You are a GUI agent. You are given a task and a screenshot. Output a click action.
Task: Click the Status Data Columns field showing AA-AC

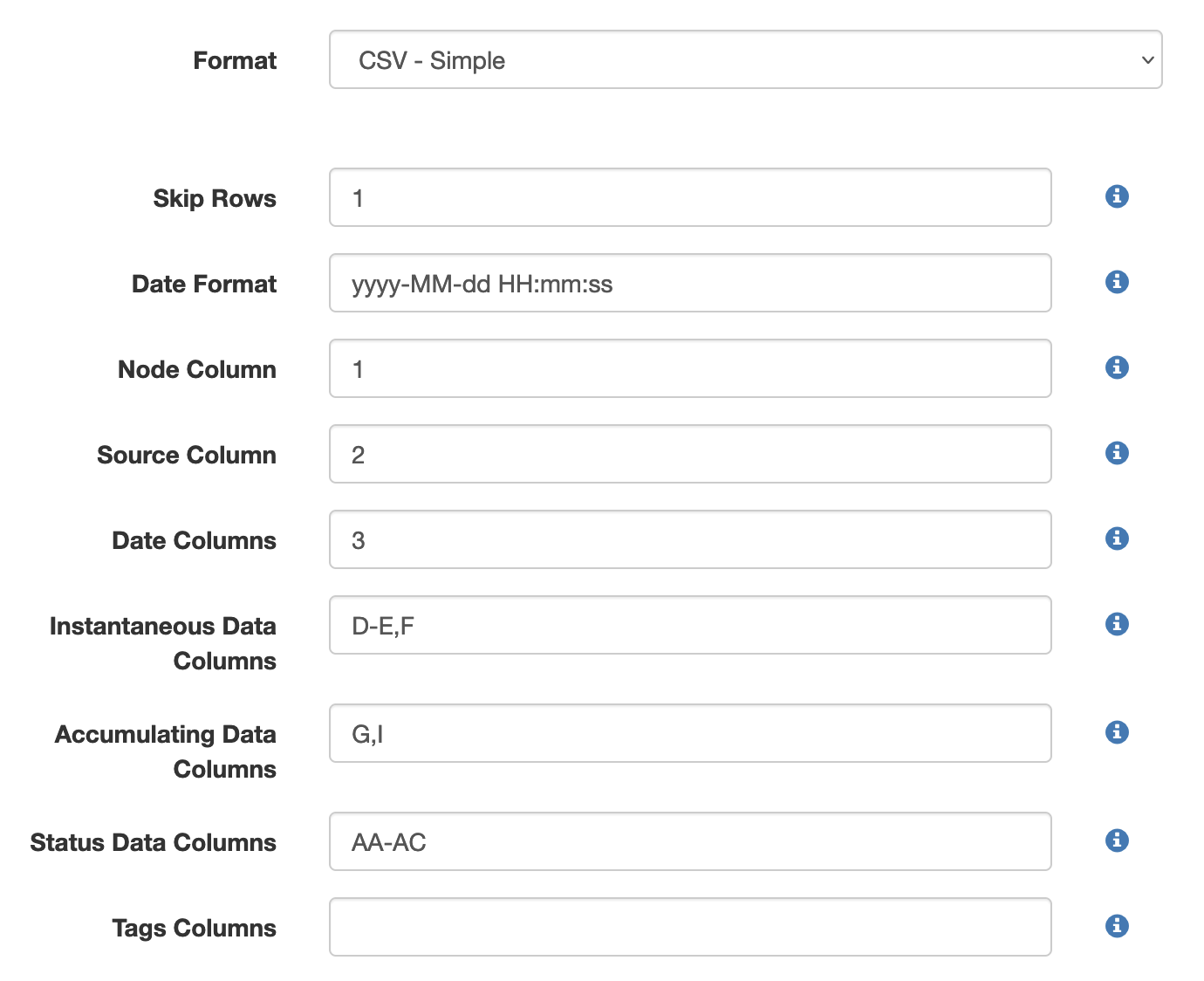pos(690,841)
